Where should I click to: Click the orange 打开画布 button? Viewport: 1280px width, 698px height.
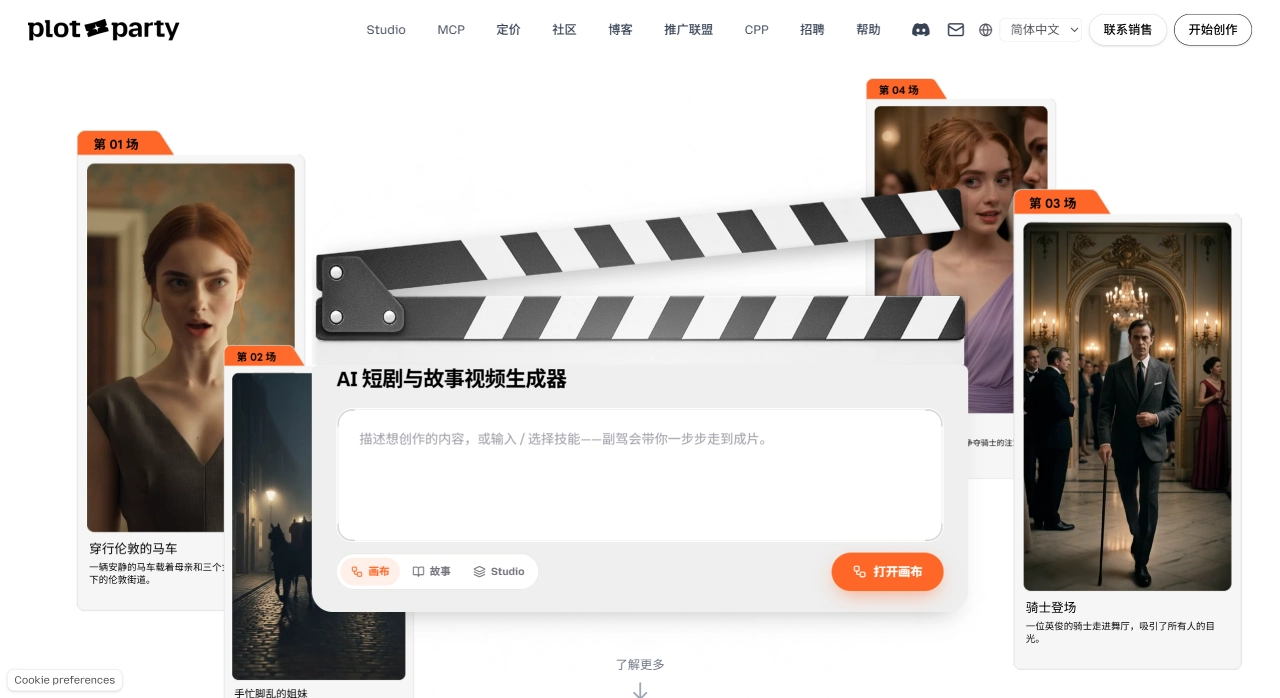887,572
